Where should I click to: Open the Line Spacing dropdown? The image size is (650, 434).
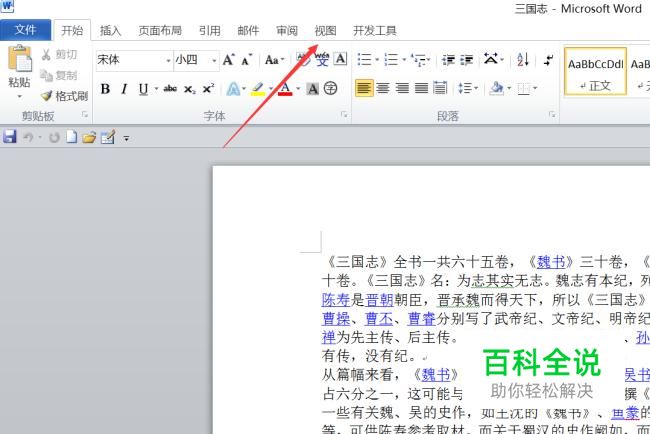tap(468, 88)
